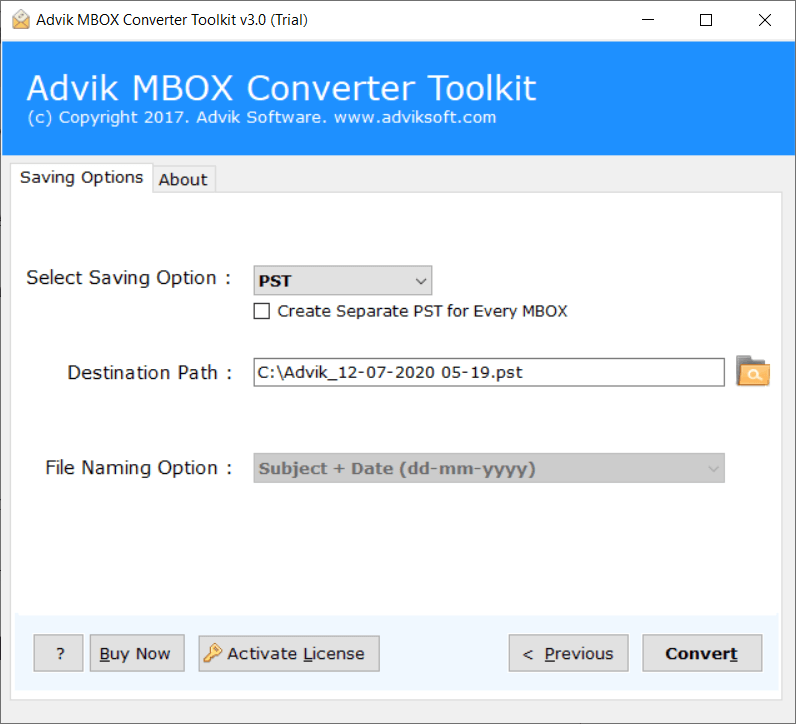Click the Advik envelope icon in title bar
The width and height of the screenshot is (796, 724).
click(x=21, y=20)
